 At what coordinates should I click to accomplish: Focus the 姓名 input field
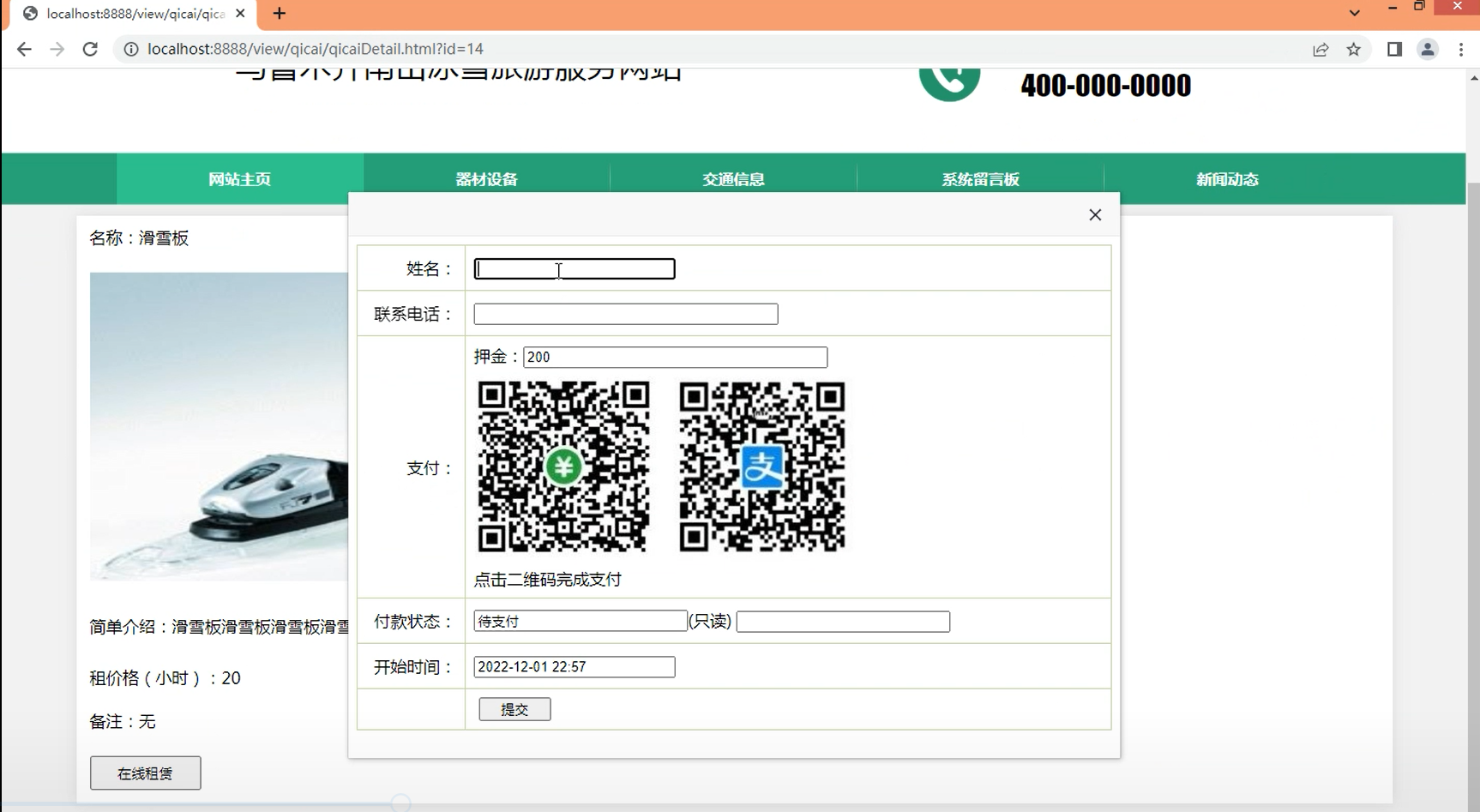click(x=575, y=269)
